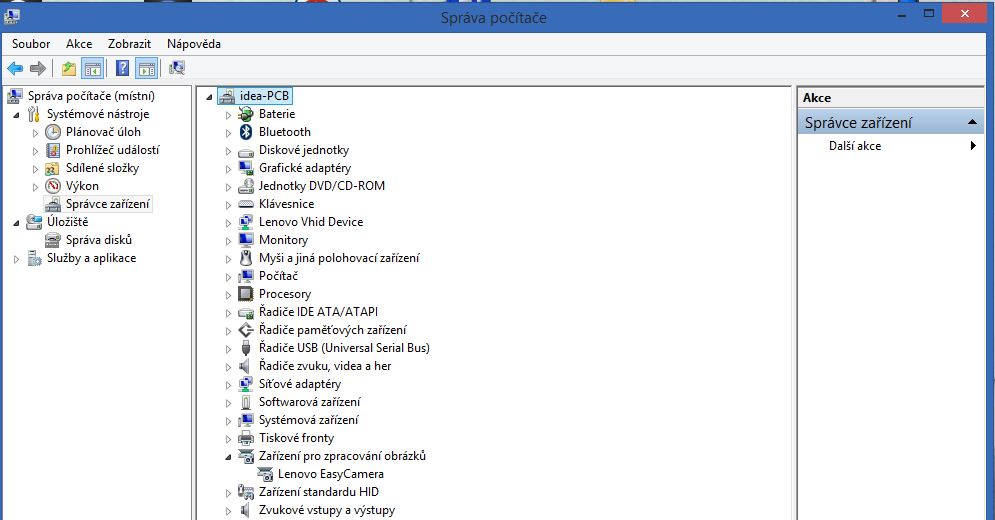The image size is (995, 520).
Task: Click the Jednotky DVD/CD-ROM icon
Action: (246, 186)
